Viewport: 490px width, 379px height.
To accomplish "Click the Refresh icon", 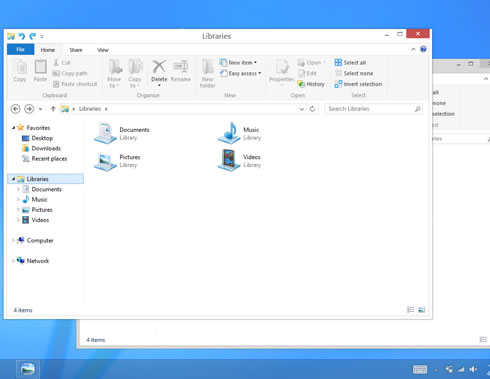I will [312, 109].
